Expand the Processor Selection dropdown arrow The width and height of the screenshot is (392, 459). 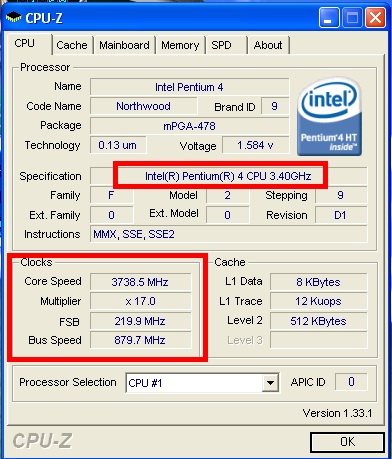(270, 383)
